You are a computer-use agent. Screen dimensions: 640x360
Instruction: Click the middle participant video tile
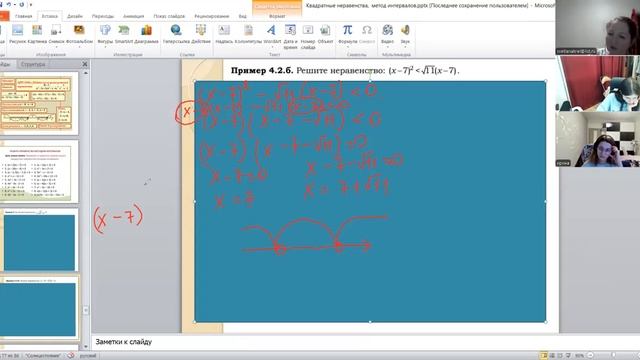(x=598, y=83)
